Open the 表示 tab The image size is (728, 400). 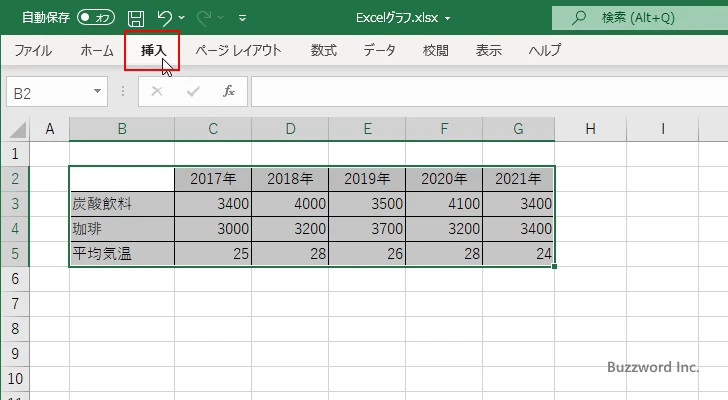click(488, 50)
